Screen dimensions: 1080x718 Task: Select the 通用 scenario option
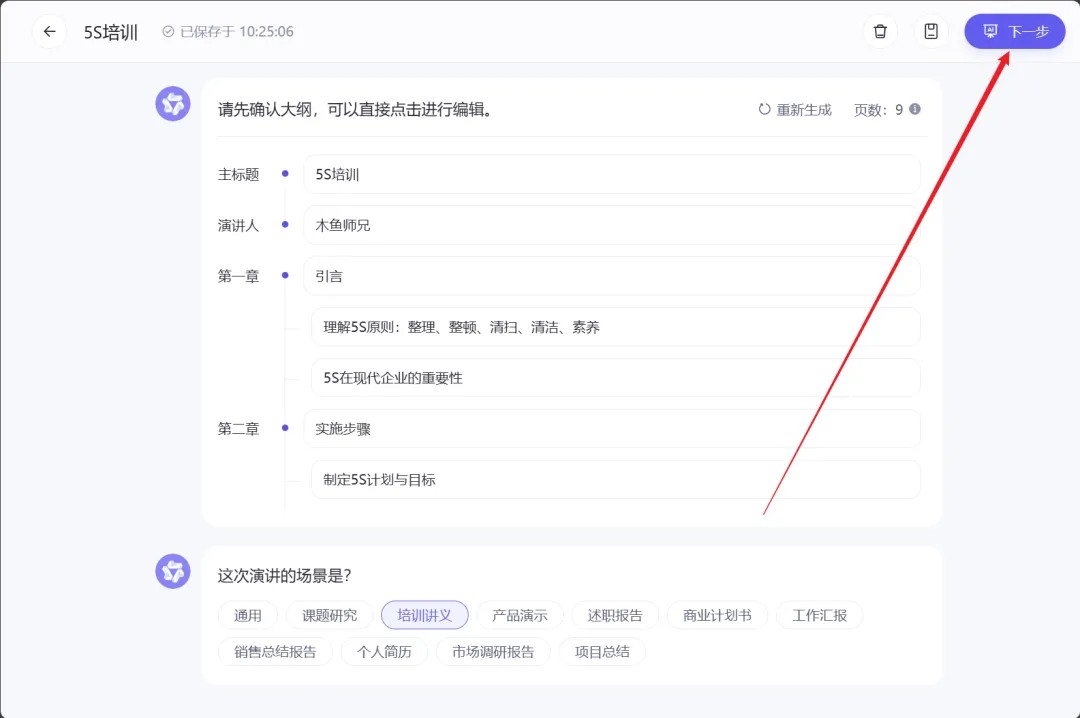pos(248,615)
